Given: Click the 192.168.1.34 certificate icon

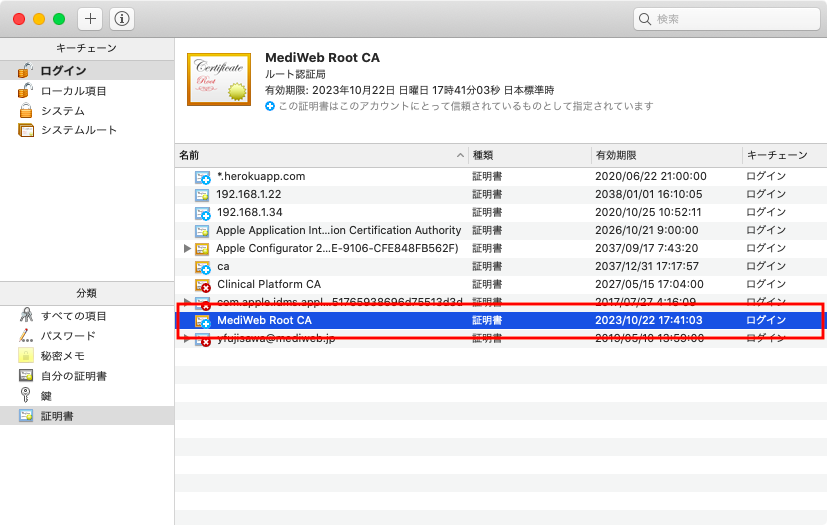Looking at the screenshot, I should 203,213.
